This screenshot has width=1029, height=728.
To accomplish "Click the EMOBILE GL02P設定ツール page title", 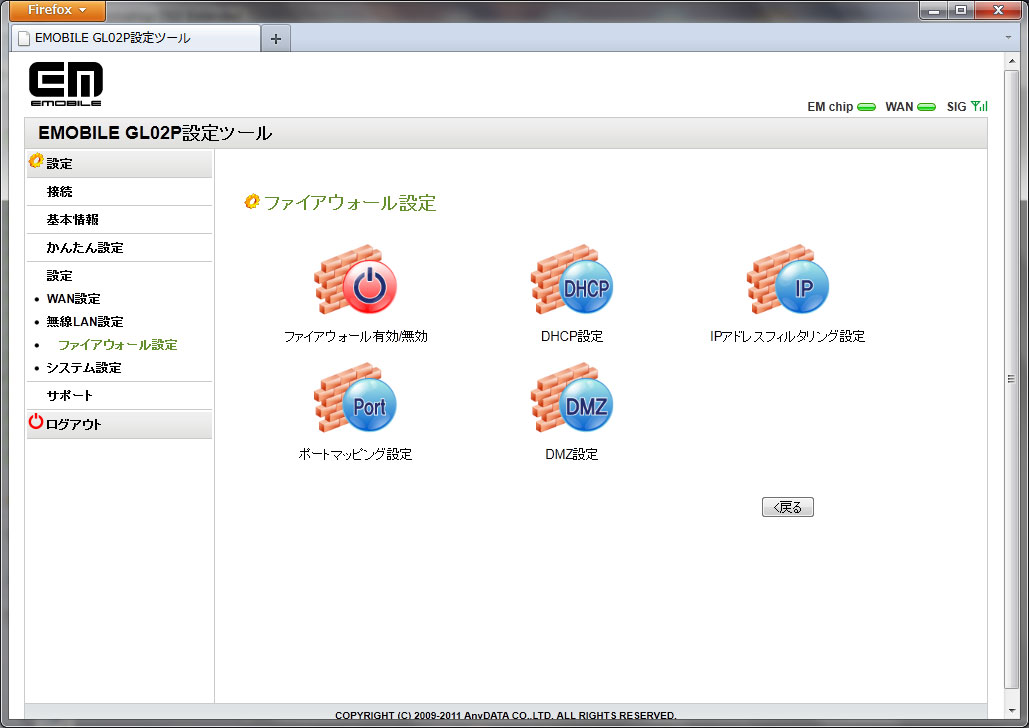I will point(155,133).
